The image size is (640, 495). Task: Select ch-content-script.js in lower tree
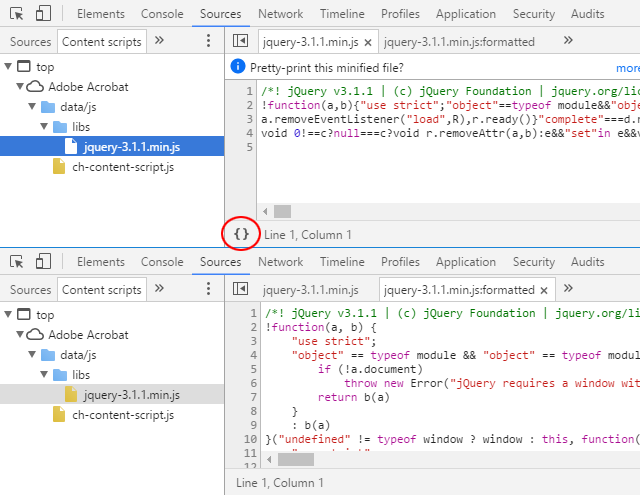pos(123,415)
